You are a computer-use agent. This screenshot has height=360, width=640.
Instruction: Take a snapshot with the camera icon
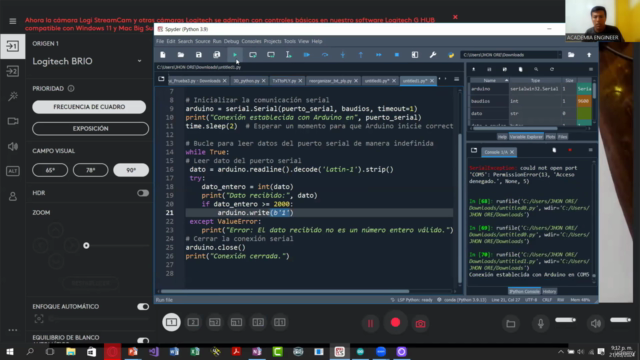(420, 324)
